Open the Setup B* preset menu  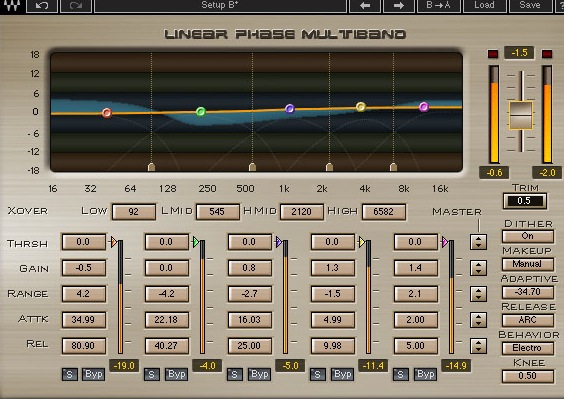(x=220, y=6)
